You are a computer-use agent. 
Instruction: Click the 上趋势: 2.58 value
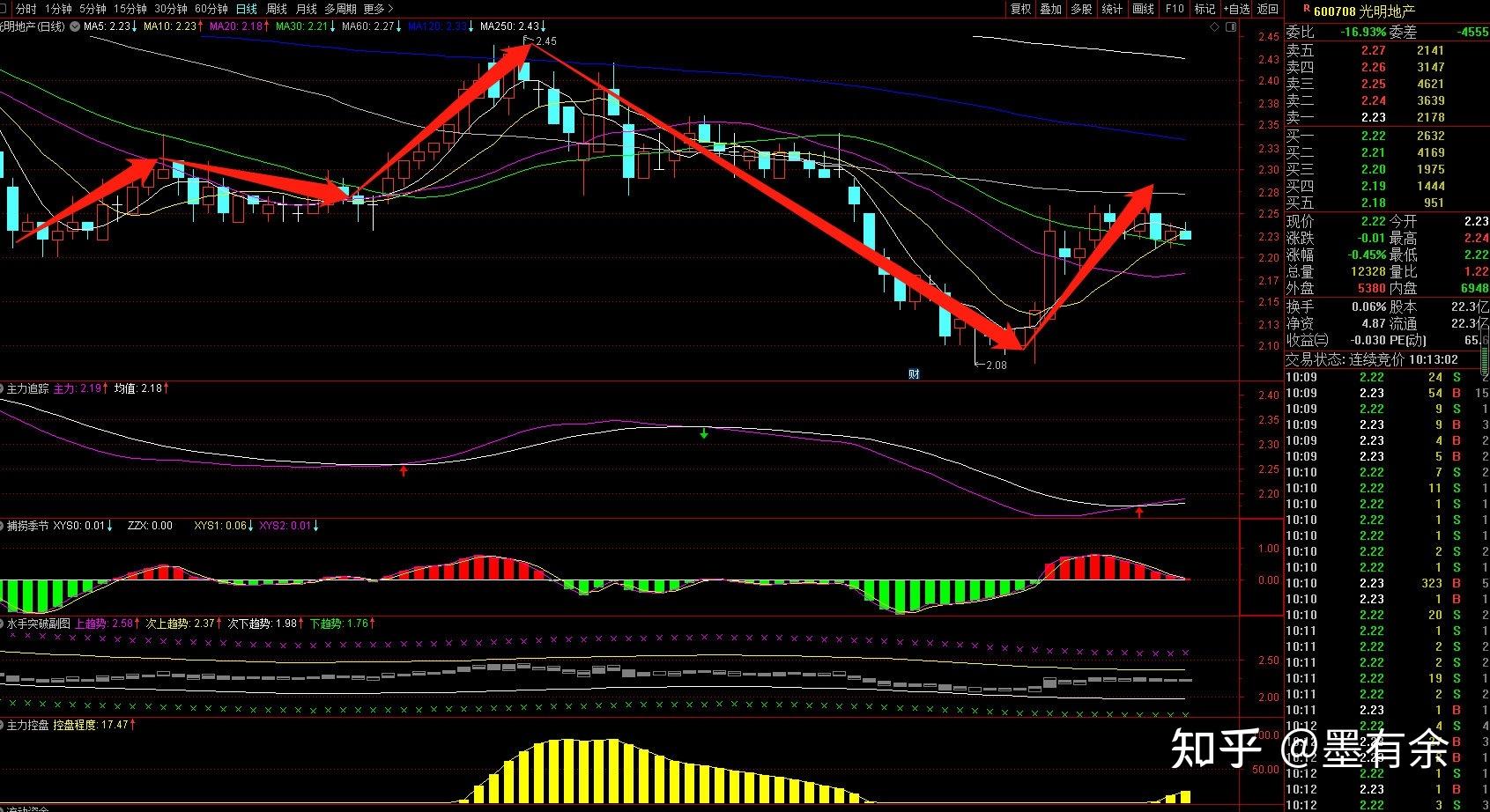(x=106, y=624)
